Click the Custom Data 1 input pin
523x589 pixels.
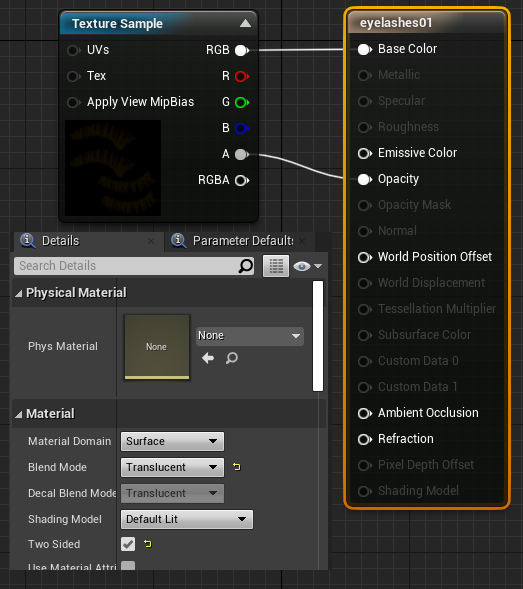coord(364,387)
